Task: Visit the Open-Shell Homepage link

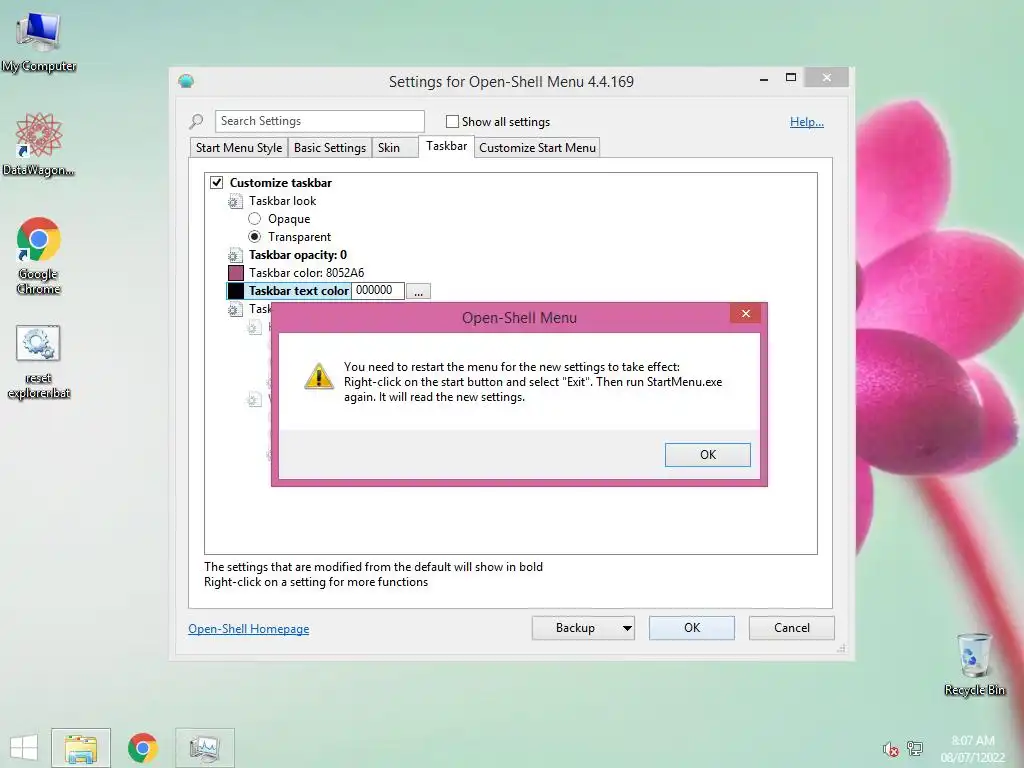Action: click(249, 629)
